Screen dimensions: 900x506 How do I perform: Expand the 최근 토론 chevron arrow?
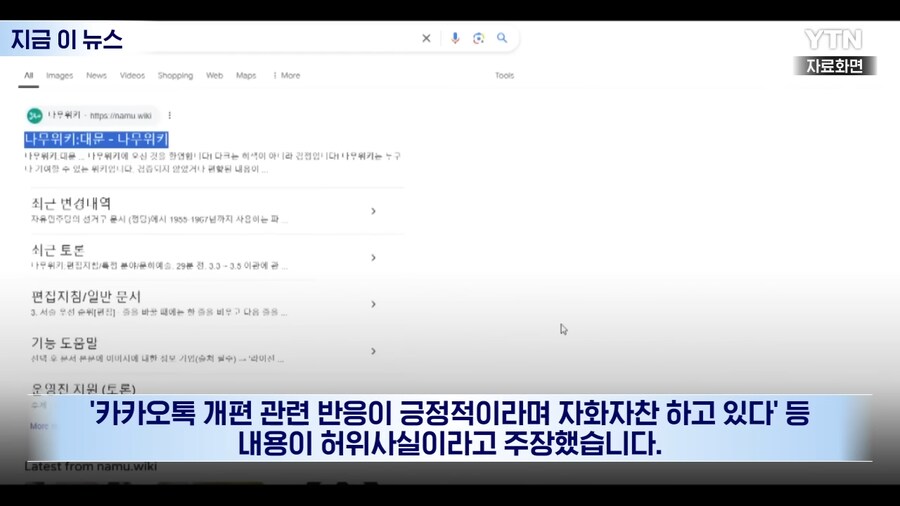click(x=373, y=258)
